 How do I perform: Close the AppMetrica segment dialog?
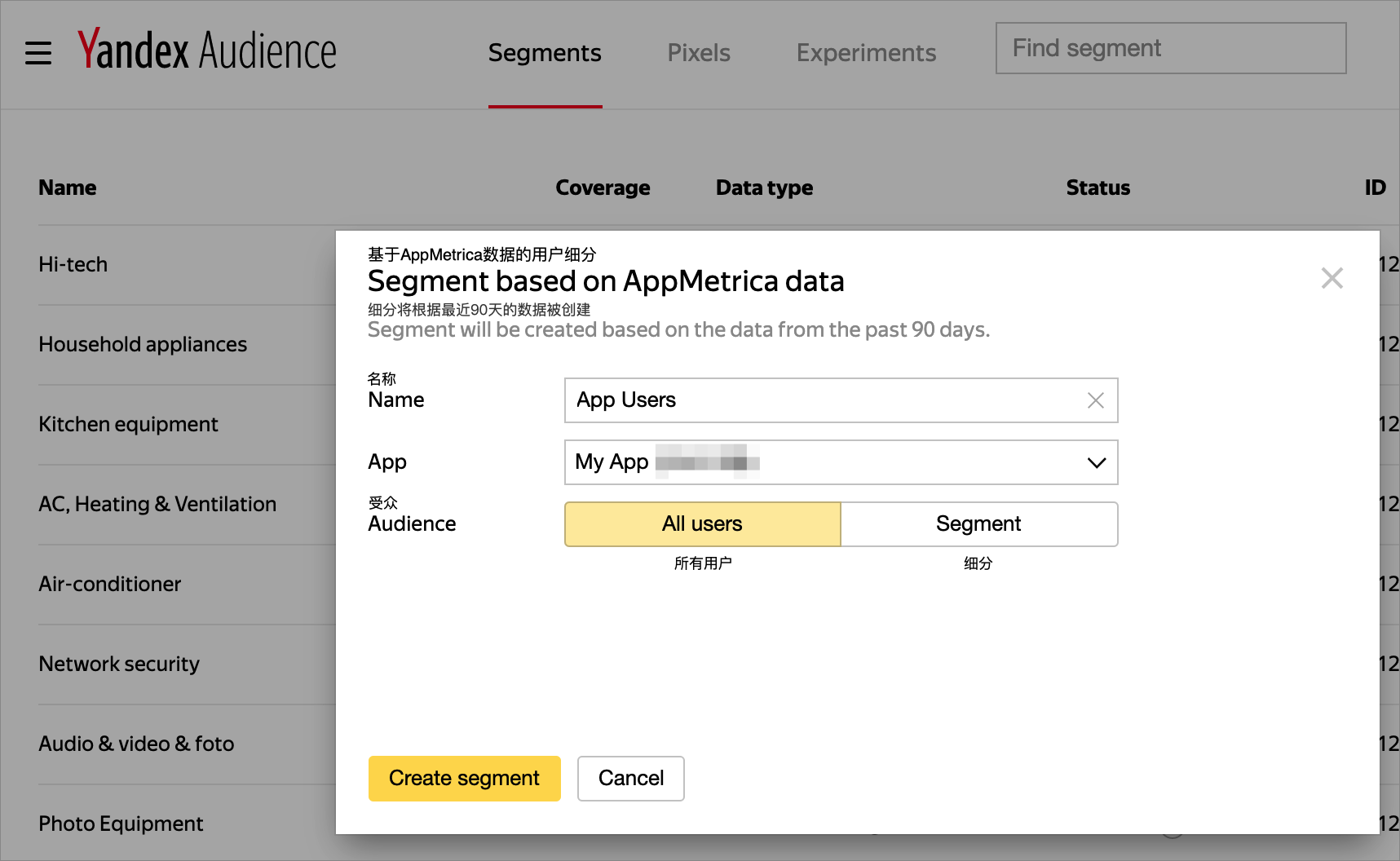tap(1332, 278)
